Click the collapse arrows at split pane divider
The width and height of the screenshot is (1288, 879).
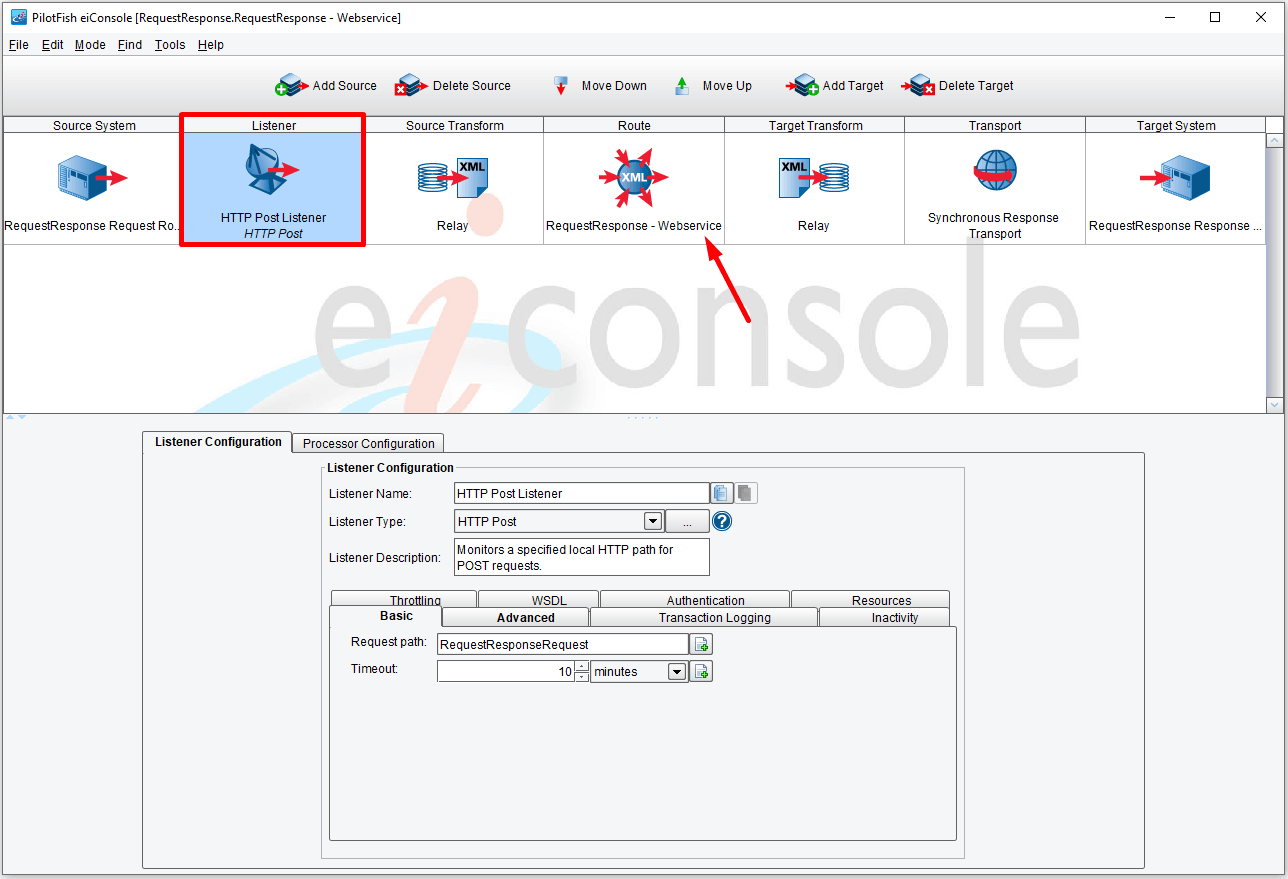click(15, 417)
